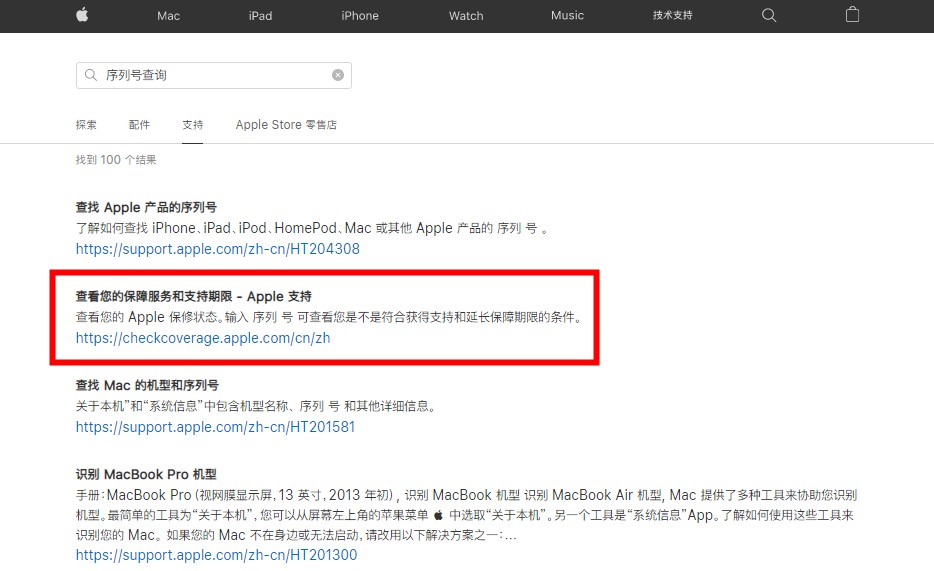Click the description starting 关于本机

click(257, 406)
